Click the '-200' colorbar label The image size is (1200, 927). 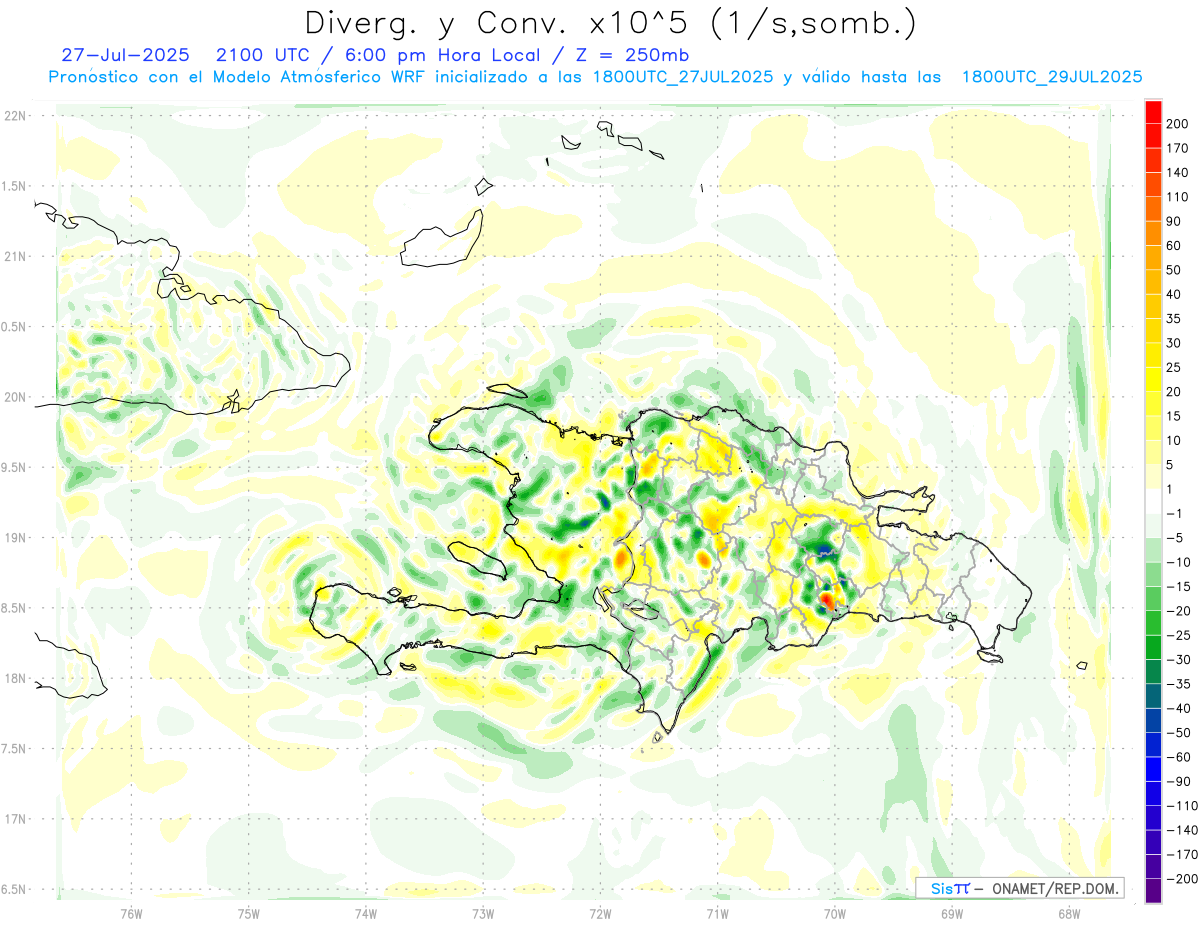point(1181,880)
